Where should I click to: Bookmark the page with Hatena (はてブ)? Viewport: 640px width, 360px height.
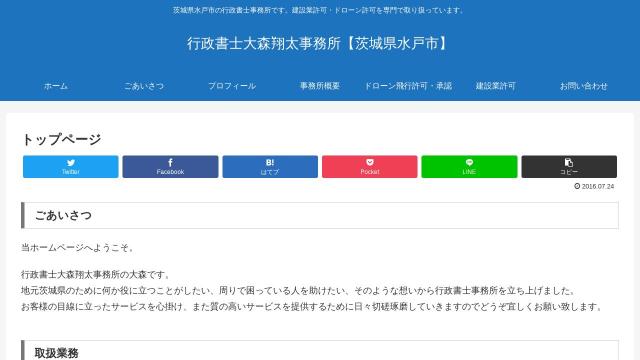[x=270, y=167]
